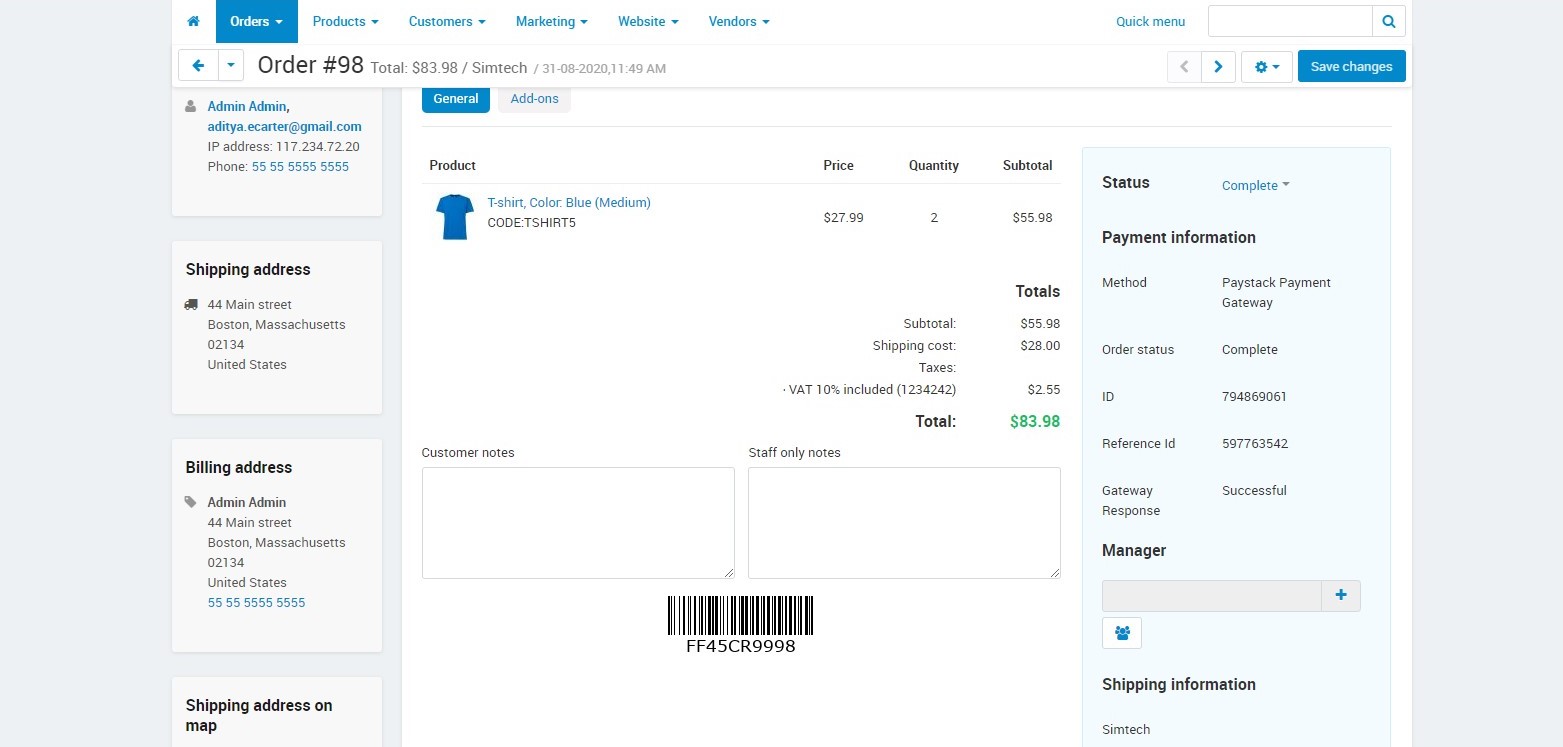
Task: Click the Order #98 page title
Action: 310,65
